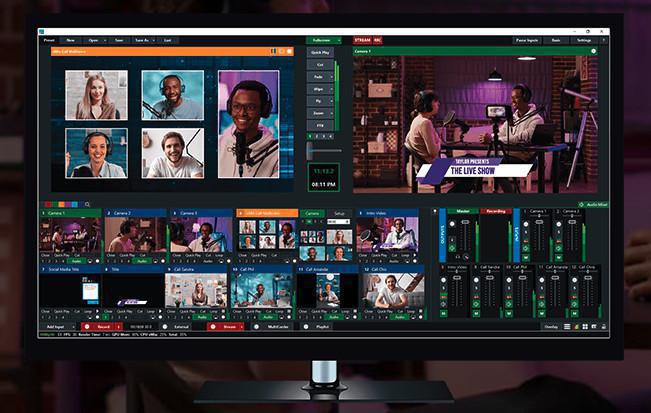Click the search magnifier above the inputs
Viewport: 651px width, 413px height.
[x=87, y=204]
